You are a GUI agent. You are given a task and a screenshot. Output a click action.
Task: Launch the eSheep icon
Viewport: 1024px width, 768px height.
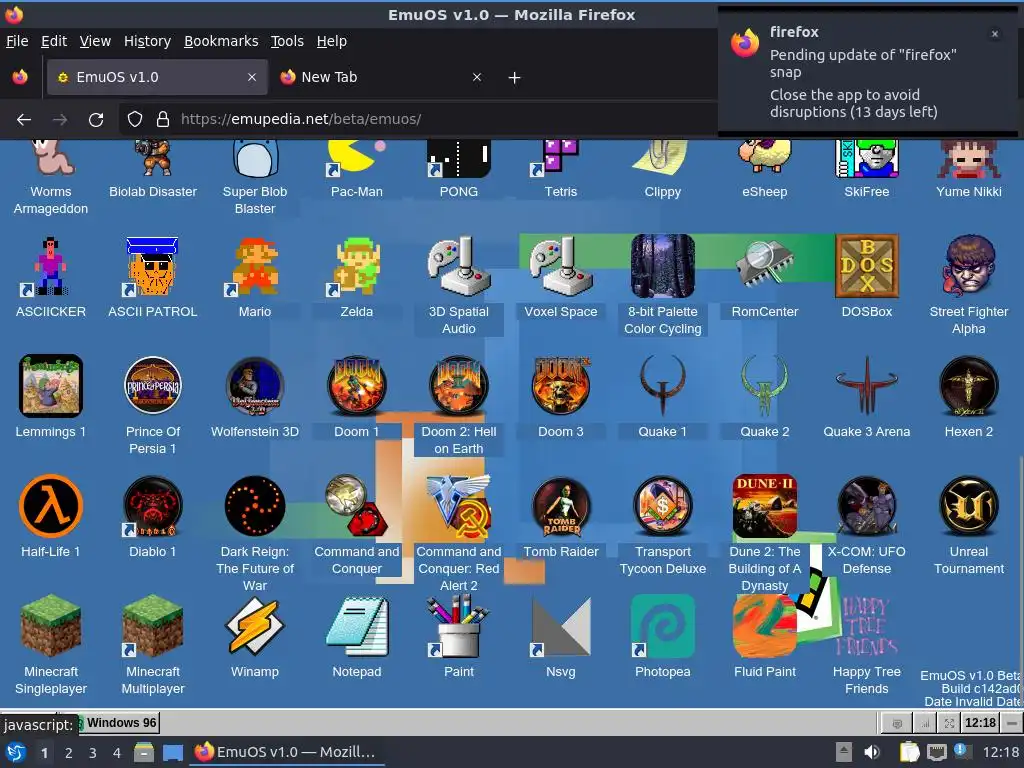pos(764,157)
